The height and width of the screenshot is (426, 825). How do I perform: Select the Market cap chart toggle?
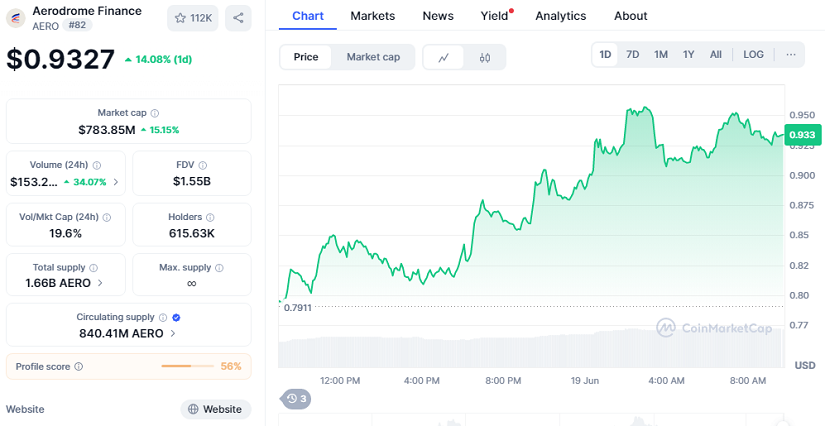point(373,57)
